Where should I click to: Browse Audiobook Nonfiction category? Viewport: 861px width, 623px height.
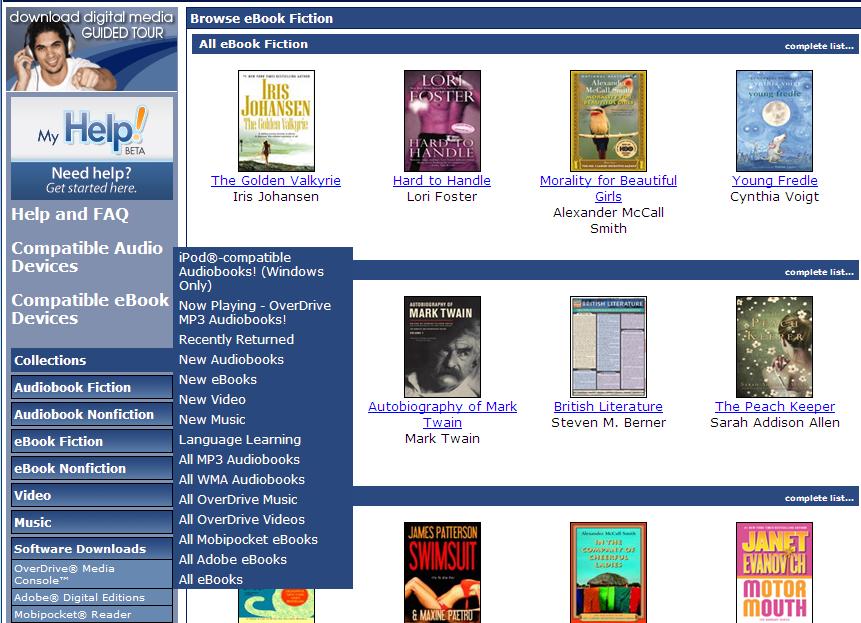click(92, 414)
